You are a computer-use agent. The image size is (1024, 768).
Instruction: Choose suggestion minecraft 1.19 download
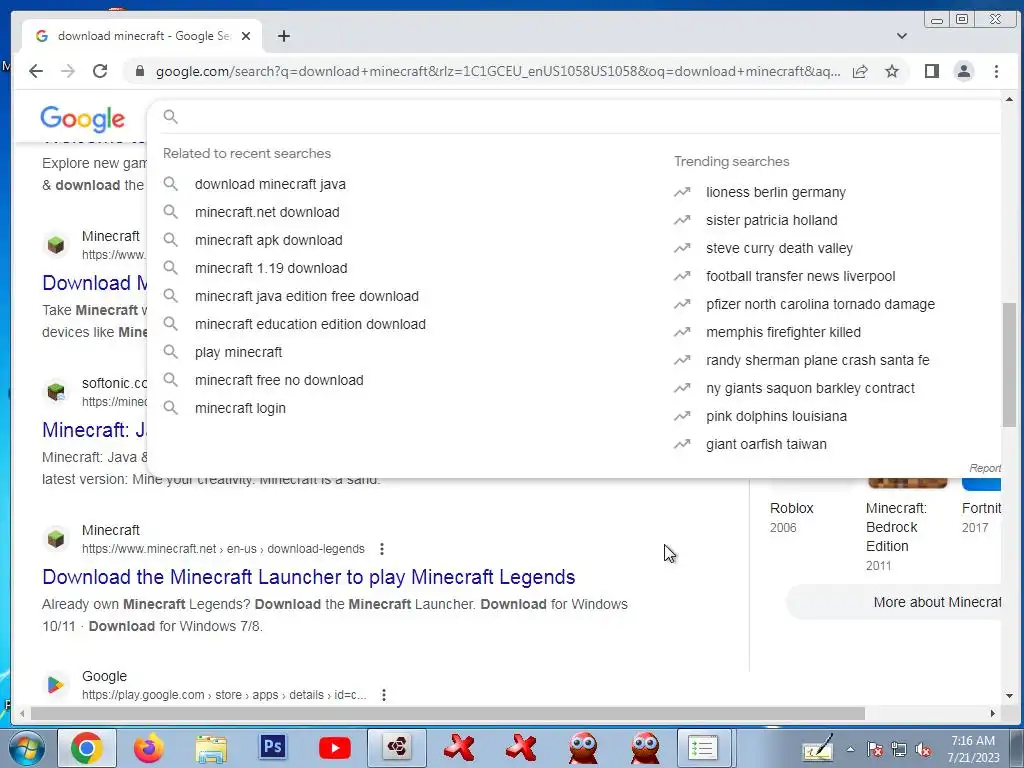pos(271,268)
